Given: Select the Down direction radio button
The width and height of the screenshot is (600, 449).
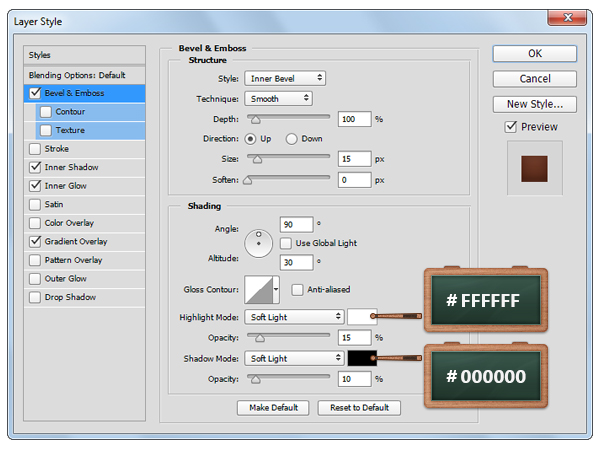Looking at the screenshot, I should pos(292,138).
